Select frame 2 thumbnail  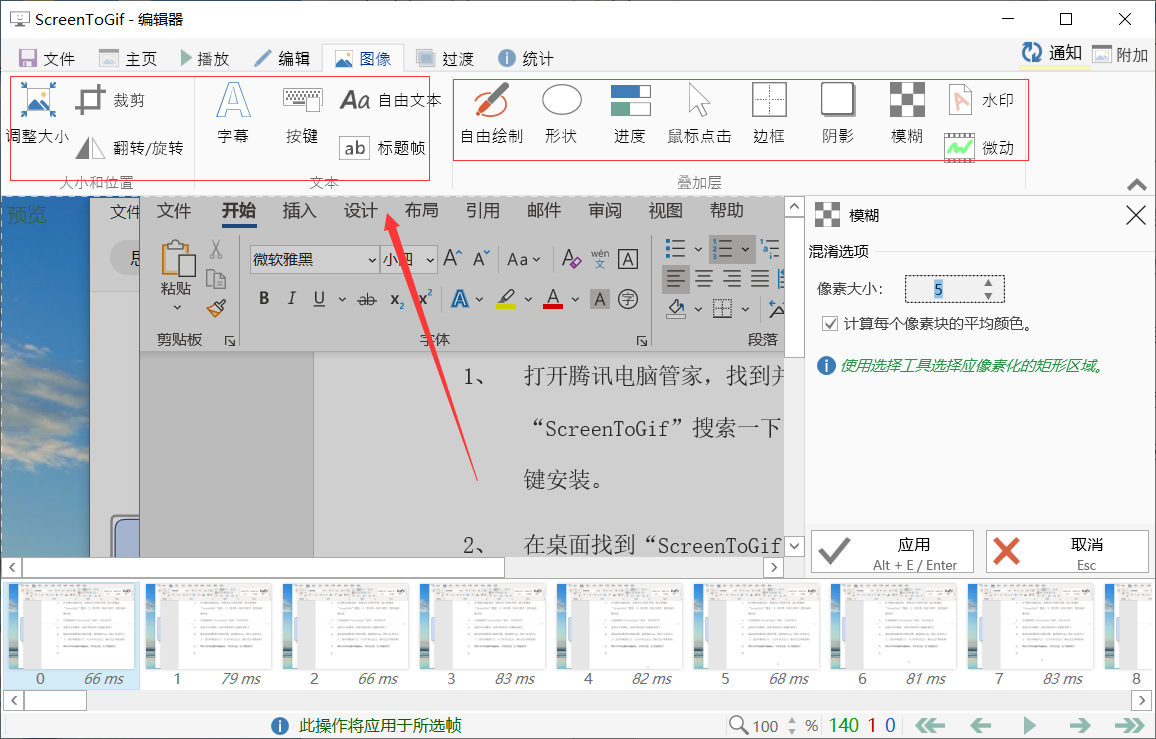click(x=346, y=636)
